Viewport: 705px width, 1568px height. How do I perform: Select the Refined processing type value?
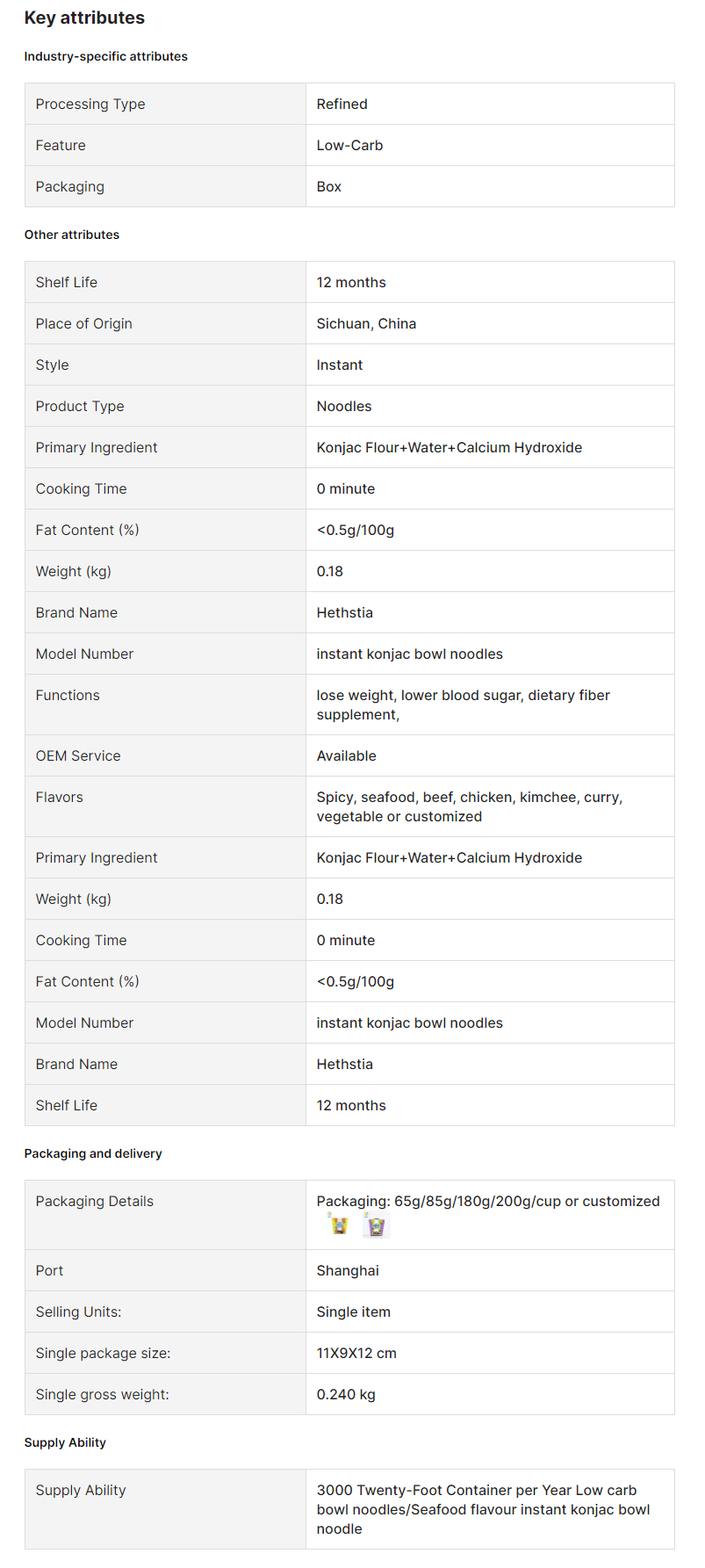point(342,104)
